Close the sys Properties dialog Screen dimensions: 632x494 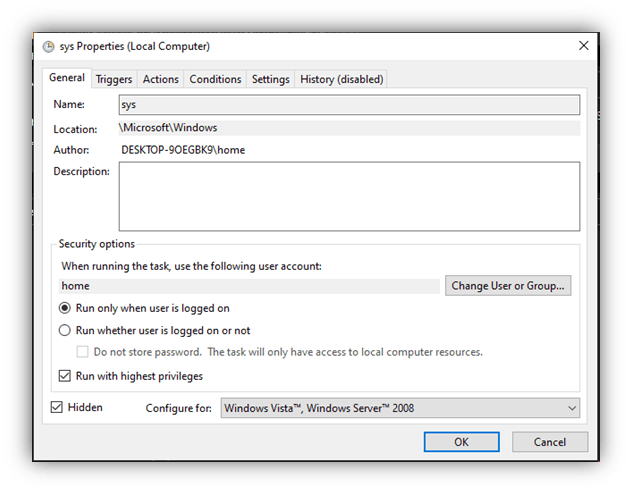(x=582, y=46)
